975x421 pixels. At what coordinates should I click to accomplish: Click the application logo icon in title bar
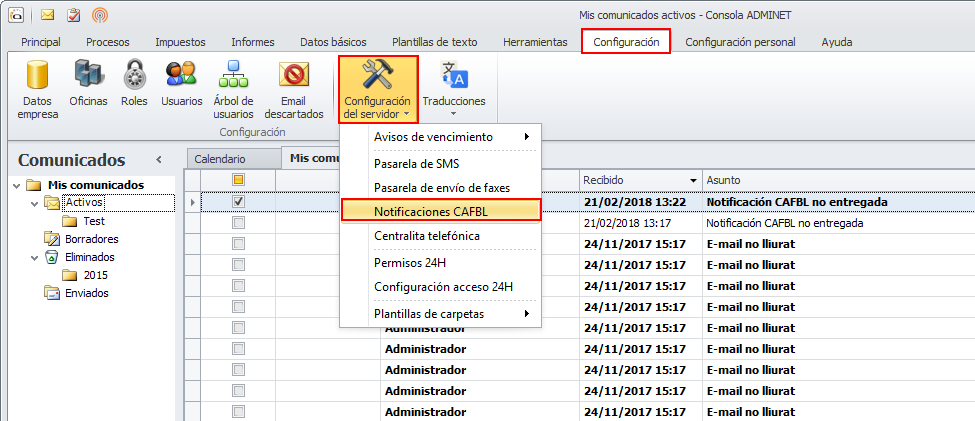coord(16,14)
